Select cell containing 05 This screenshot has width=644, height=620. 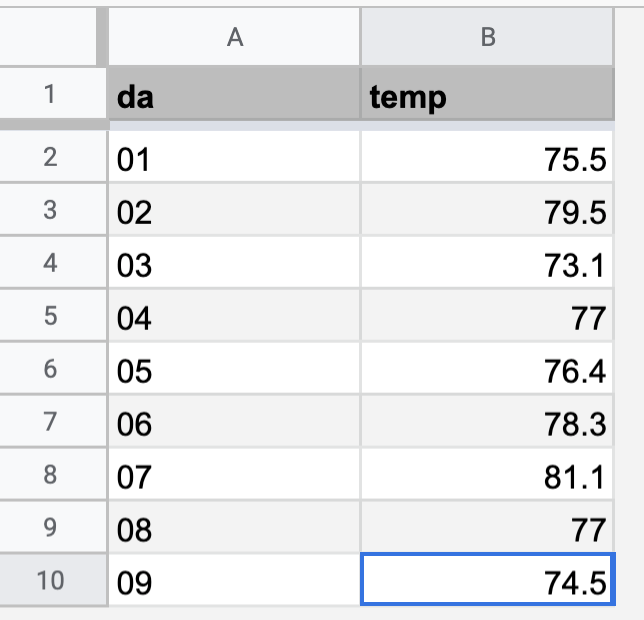click(234, 371)
